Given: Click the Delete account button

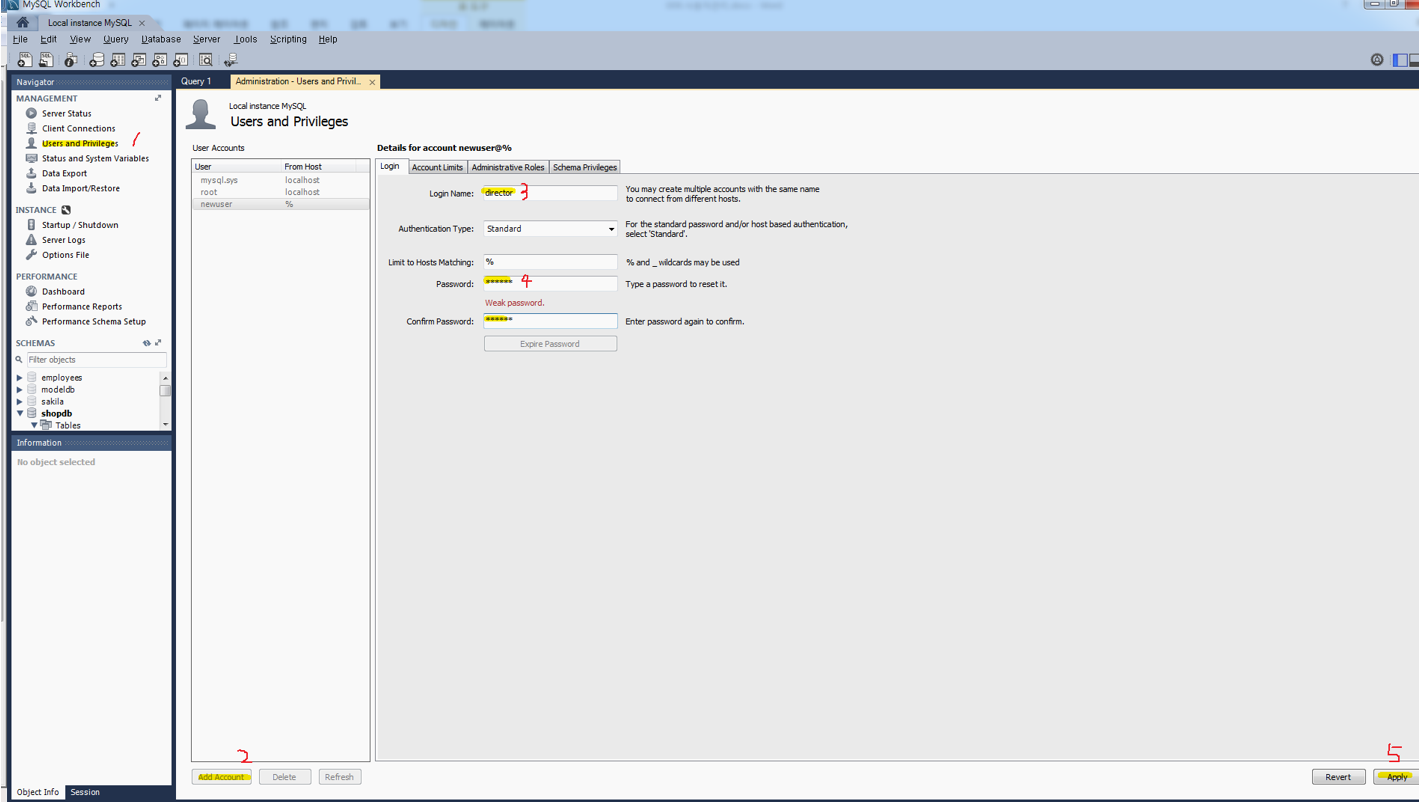Looking at the screenshot, I should coord(284,777).
